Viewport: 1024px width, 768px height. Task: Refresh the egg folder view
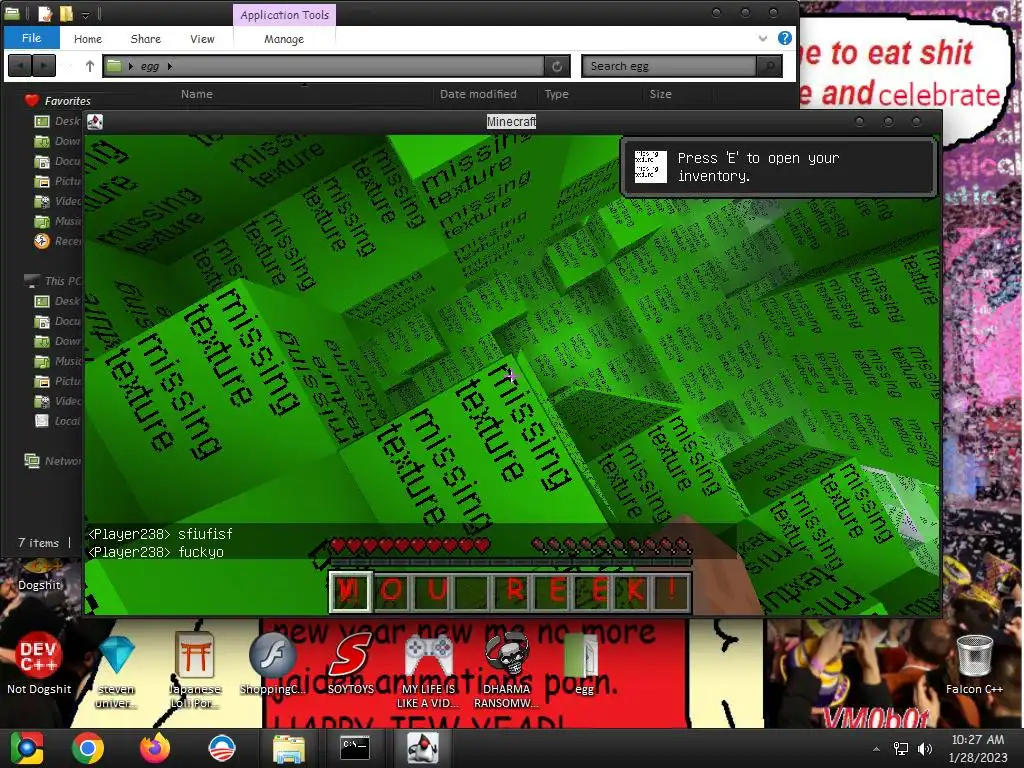[557, 66]
